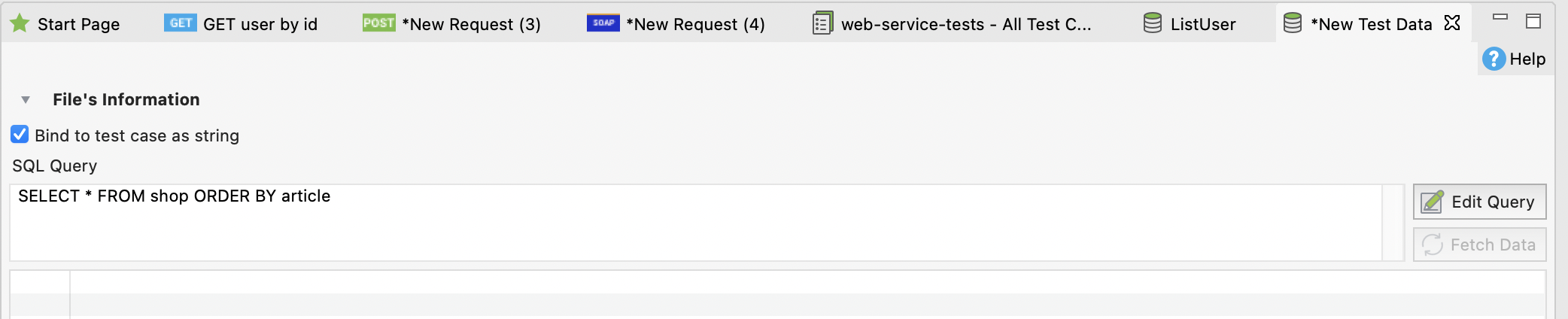This screenshot has width=1568, height=319.
Task: Click the SOAP badge icon on tab
Action: (x=603, y=23)
